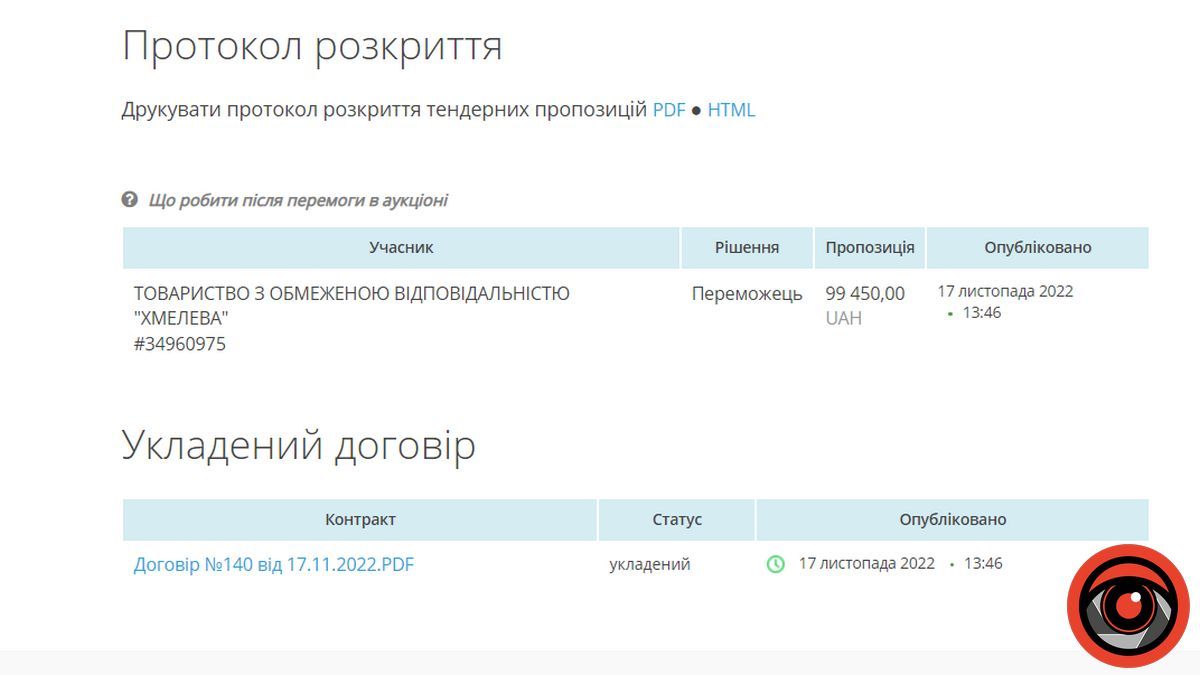Image resolution: width=1200 pixels, height=675 pixels.
Task: Click the 'Укладений договір' heading
Action: [x=298, y=445]
